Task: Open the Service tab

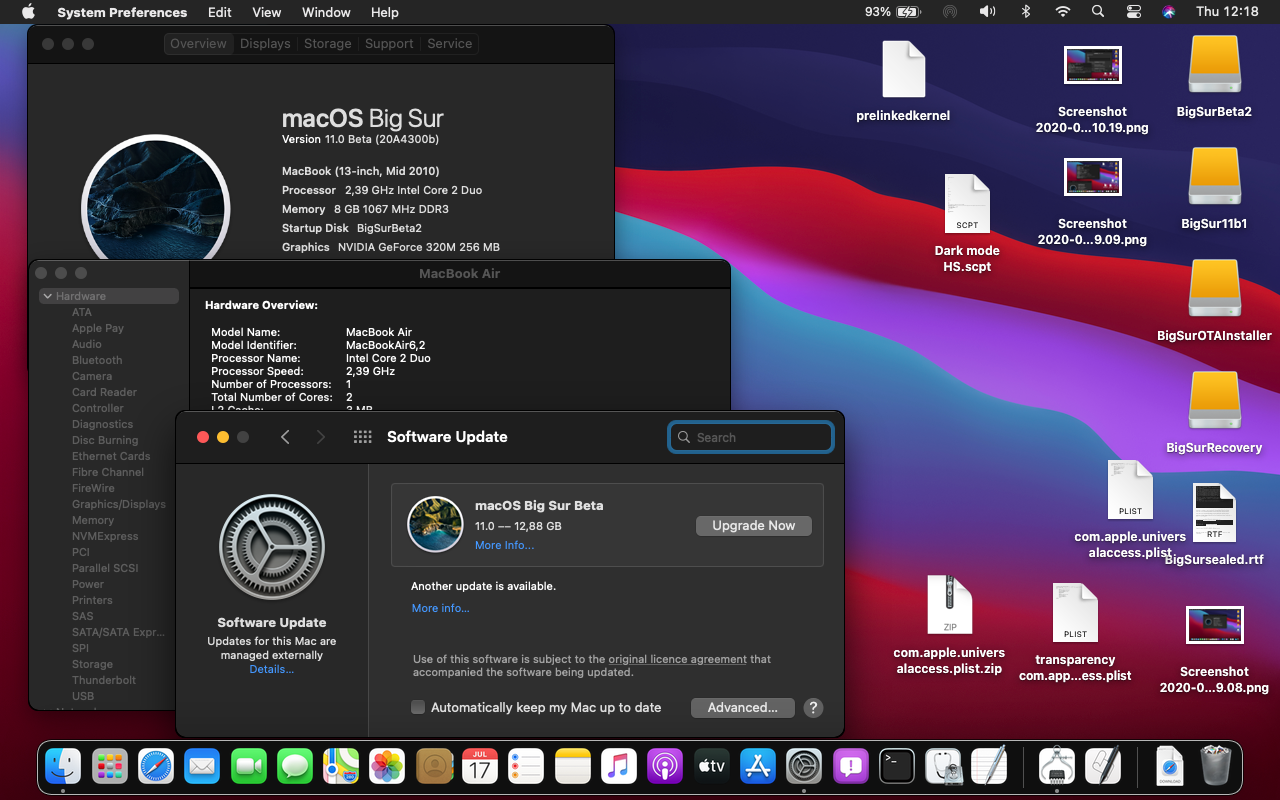Action: [449, 44]
